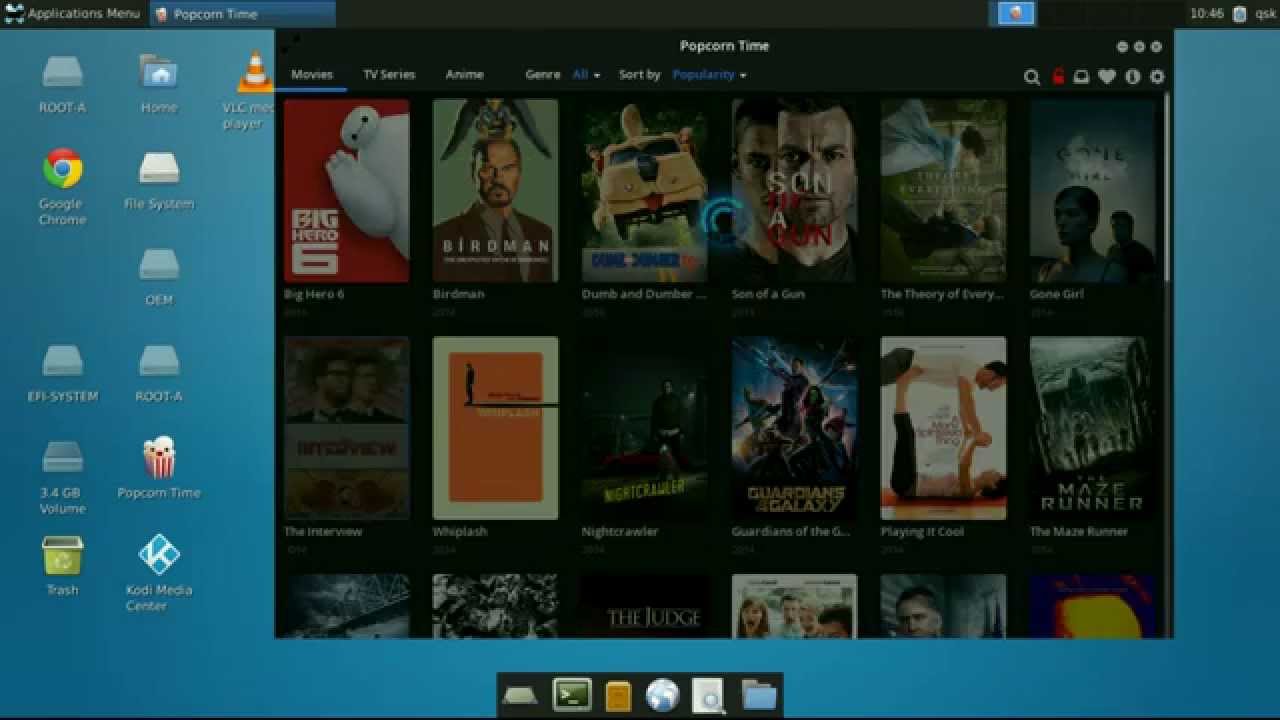Click the movie list vertical scrollbar

(x=1167, y=187)
